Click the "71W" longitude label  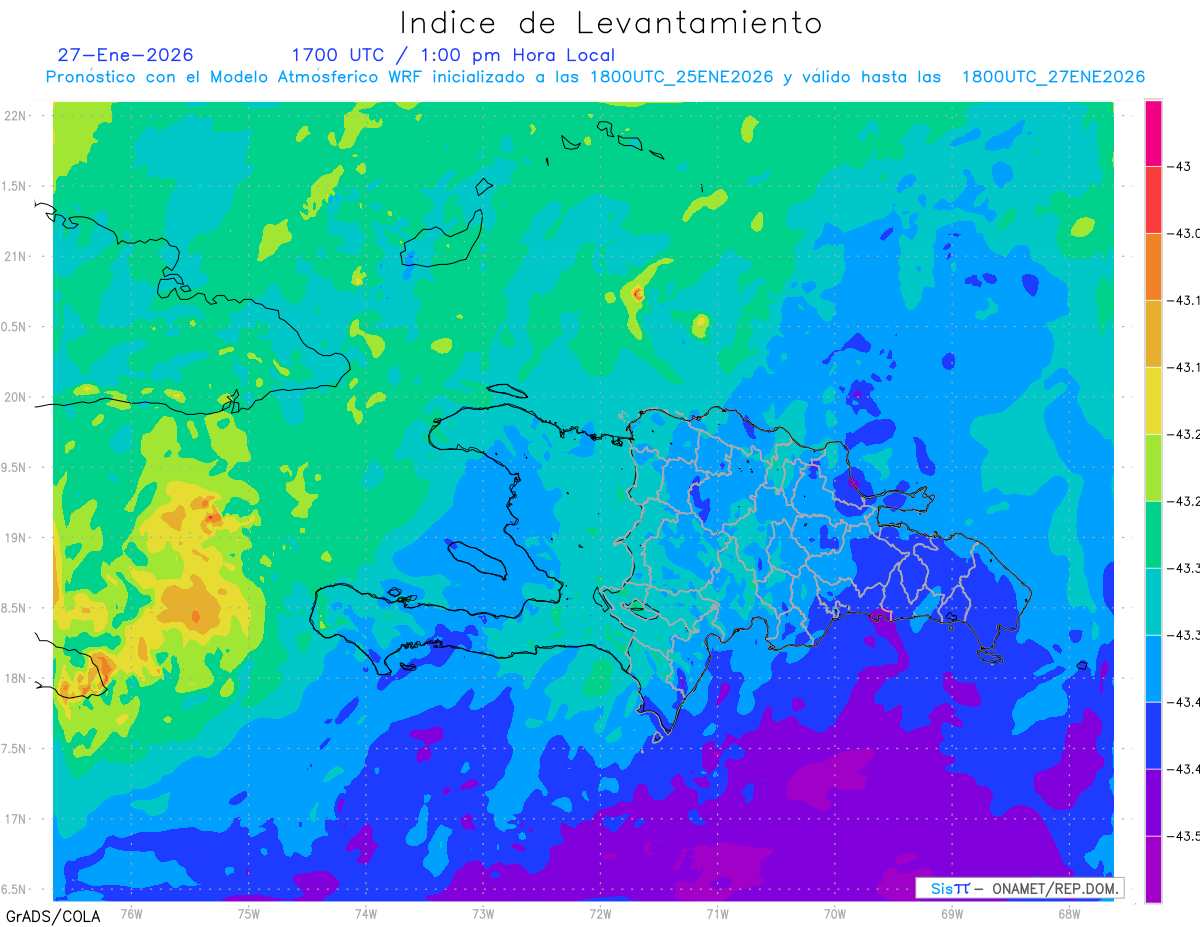coord(717,913)
